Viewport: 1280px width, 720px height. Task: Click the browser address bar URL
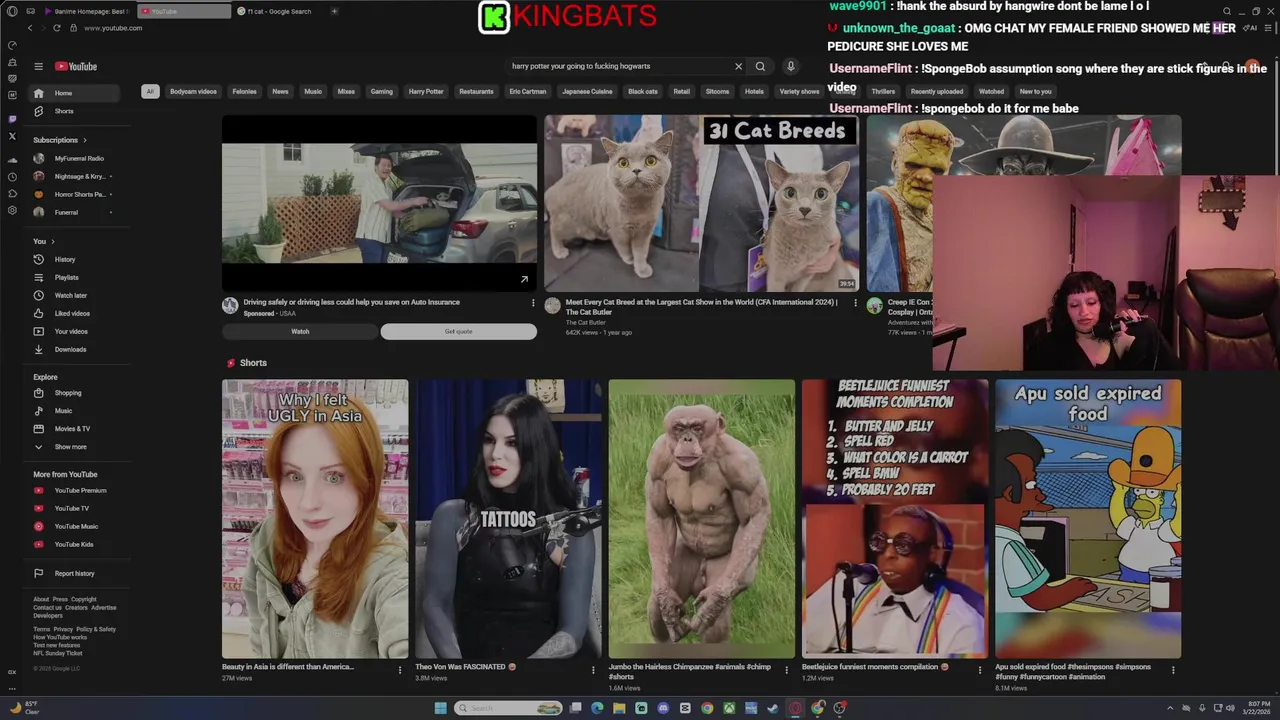(x=113, y=28)
